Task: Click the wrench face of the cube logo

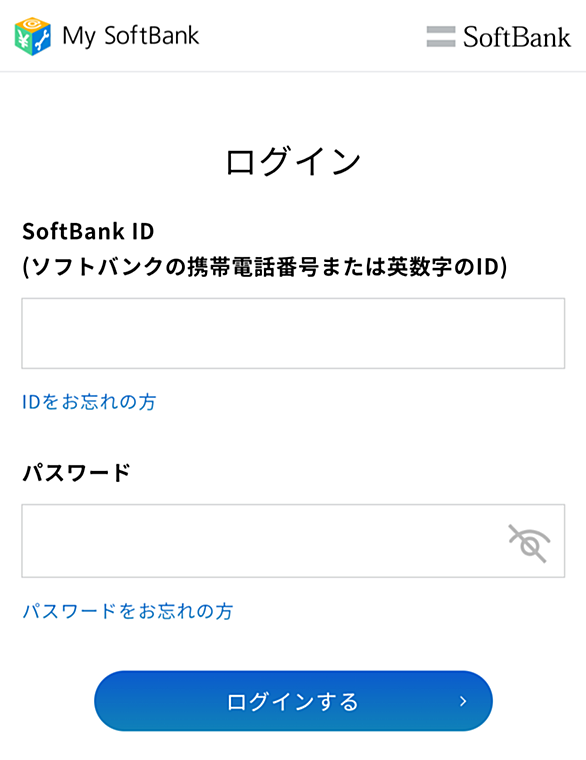Action: [x=42, y=41]
